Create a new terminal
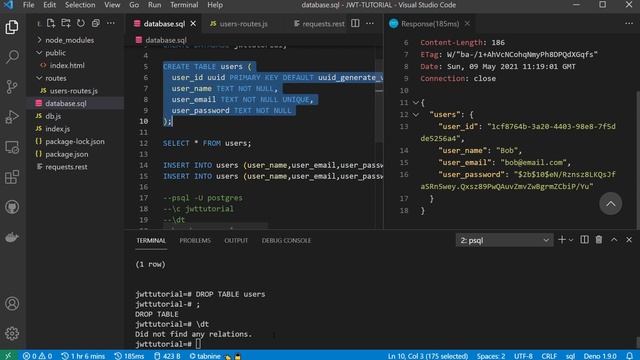Screen dimensions: 640x360 point(562,240)
